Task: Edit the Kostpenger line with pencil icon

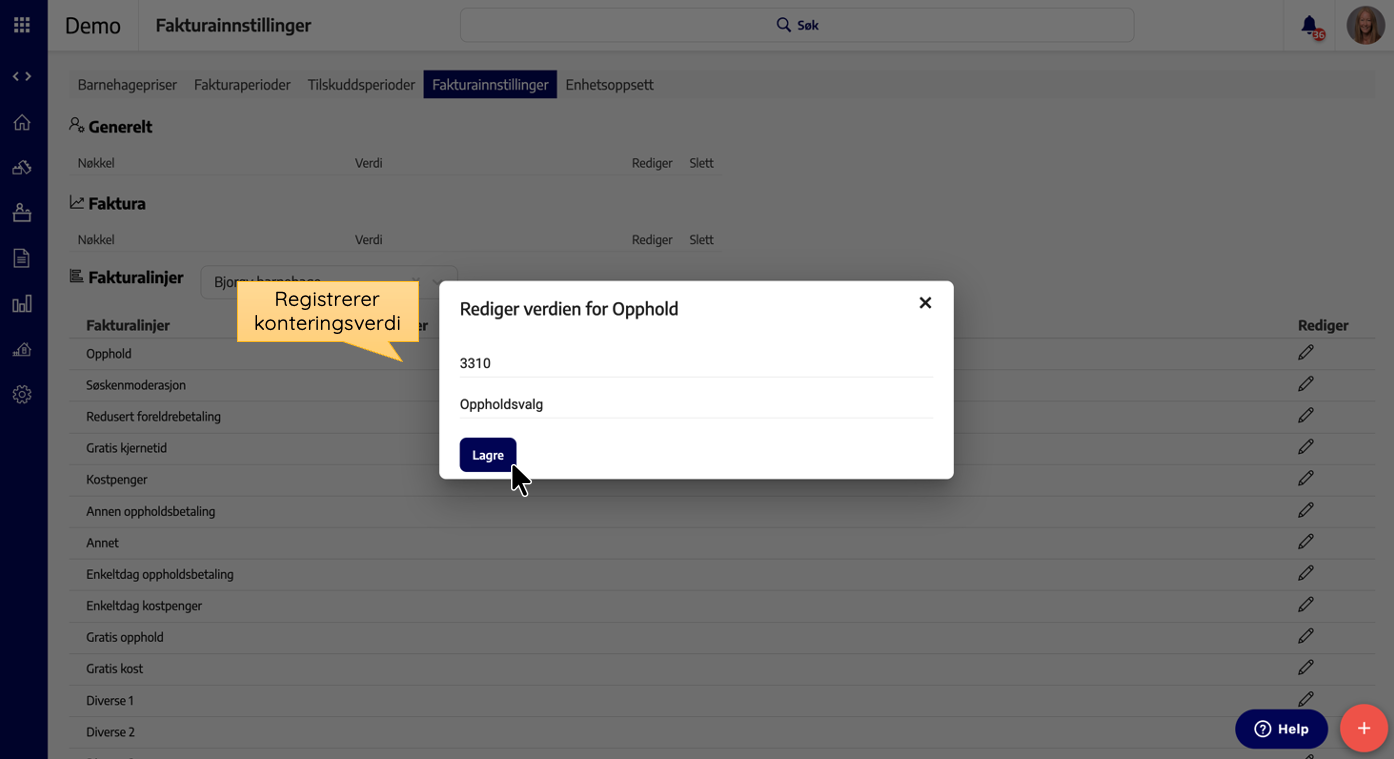Action: (x=1305, y=479)
